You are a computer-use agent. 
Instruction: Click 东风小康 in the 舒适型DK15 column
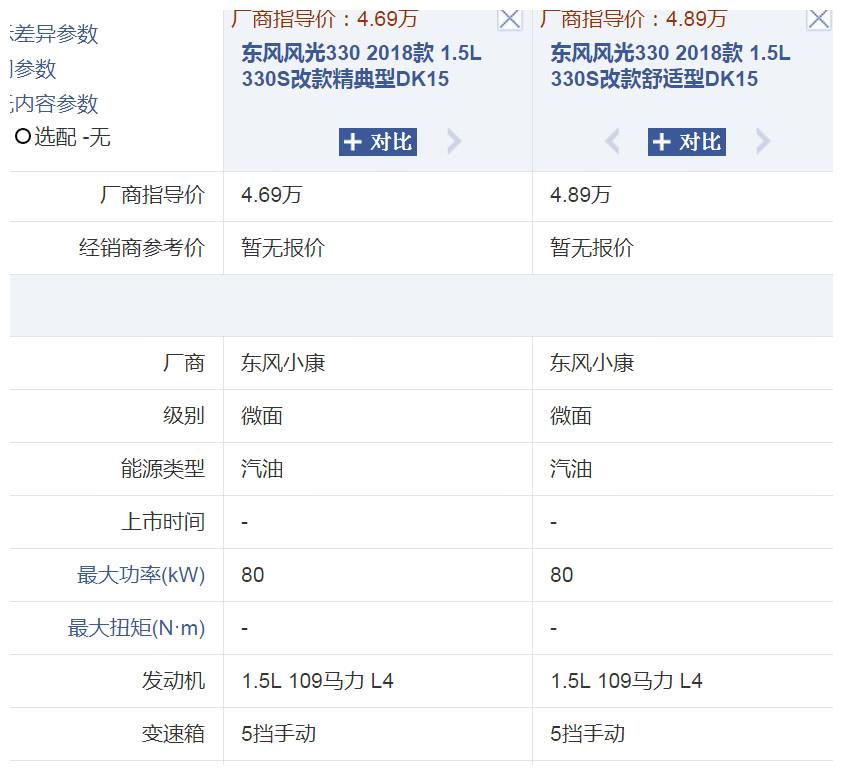(x=592, y=363)
